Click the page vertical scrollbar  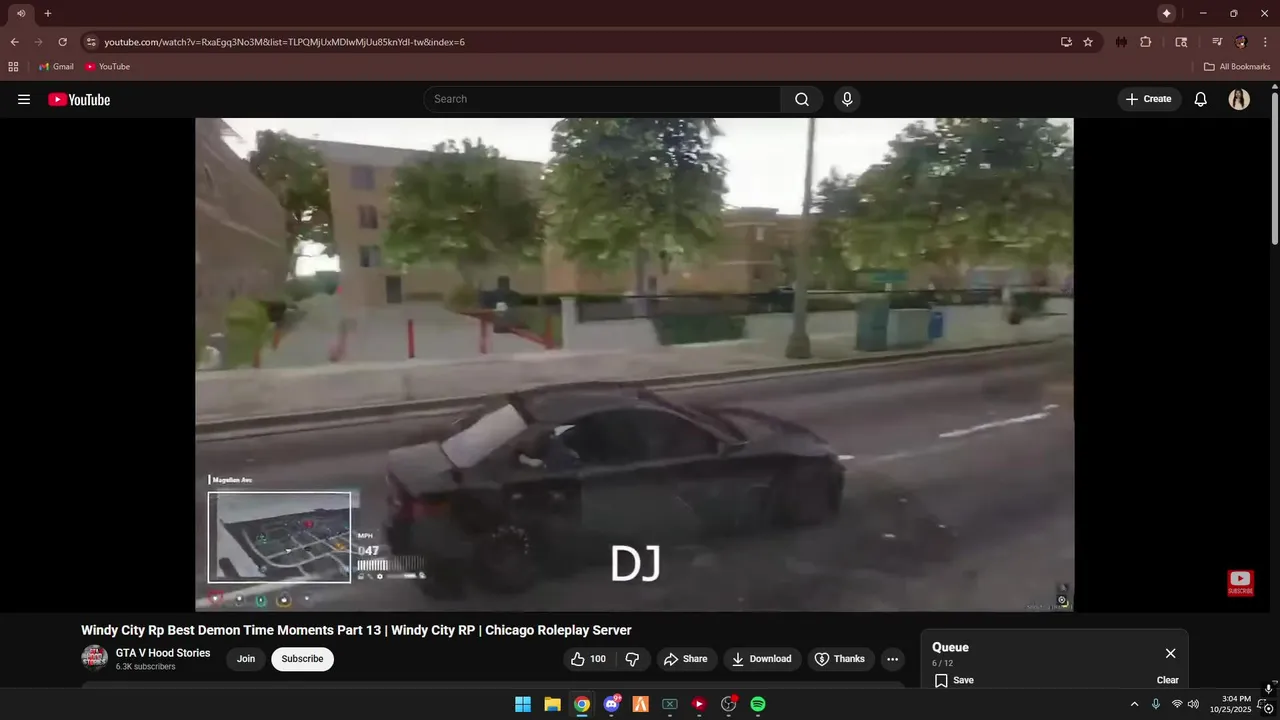coord(1275,170)
